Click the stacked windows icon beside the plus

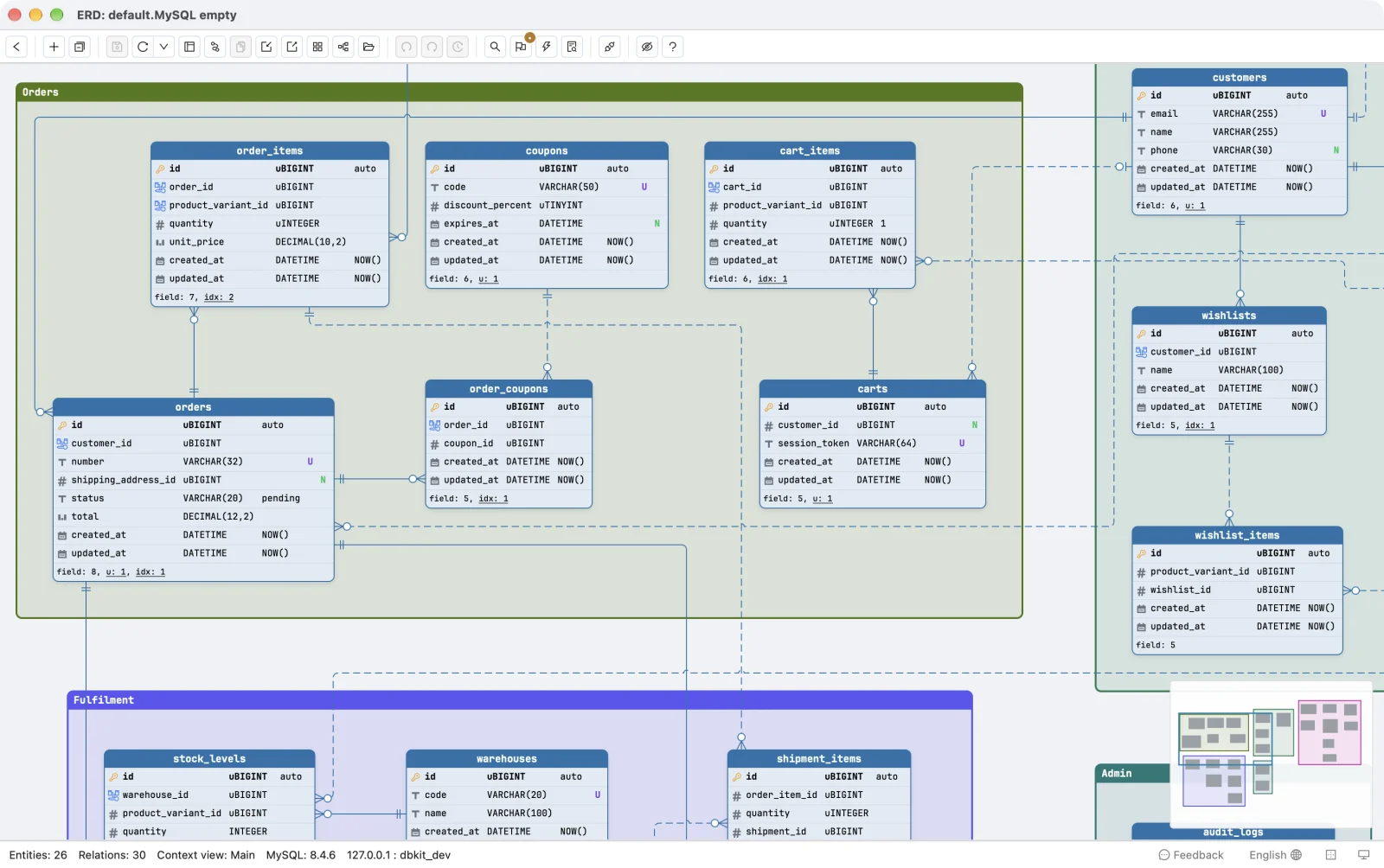tap(80, 47)
